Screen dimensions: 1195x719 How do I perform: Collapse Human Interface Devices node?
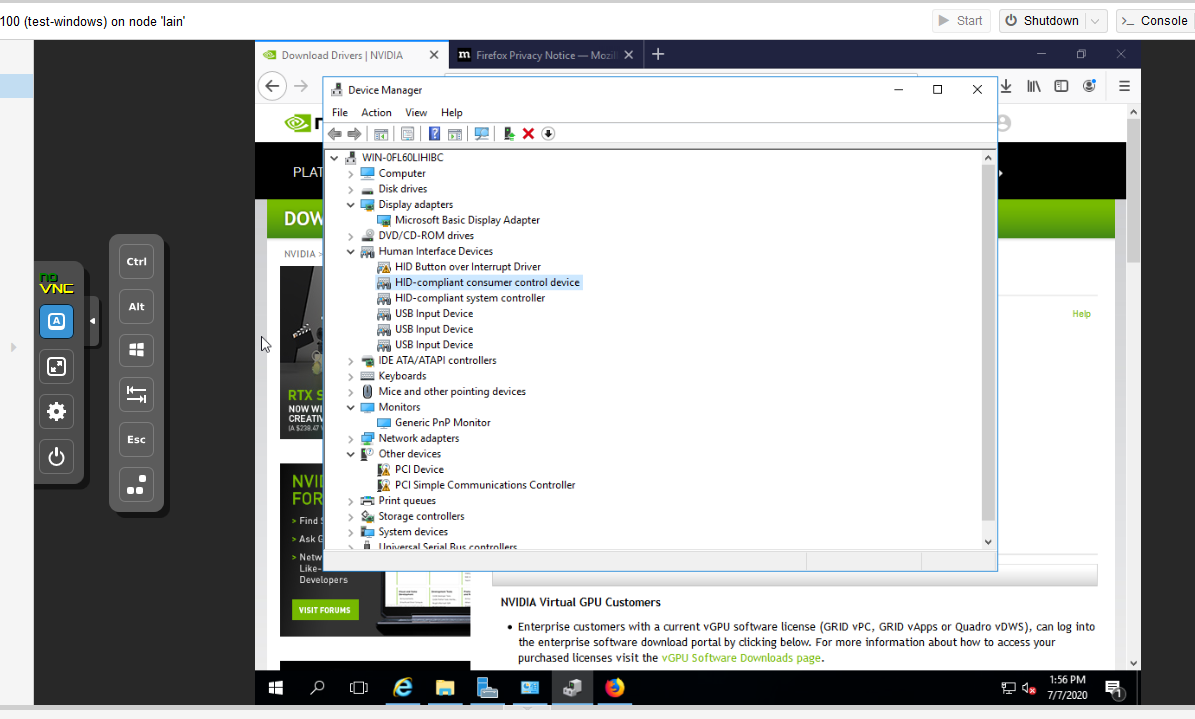coord(351,252)
